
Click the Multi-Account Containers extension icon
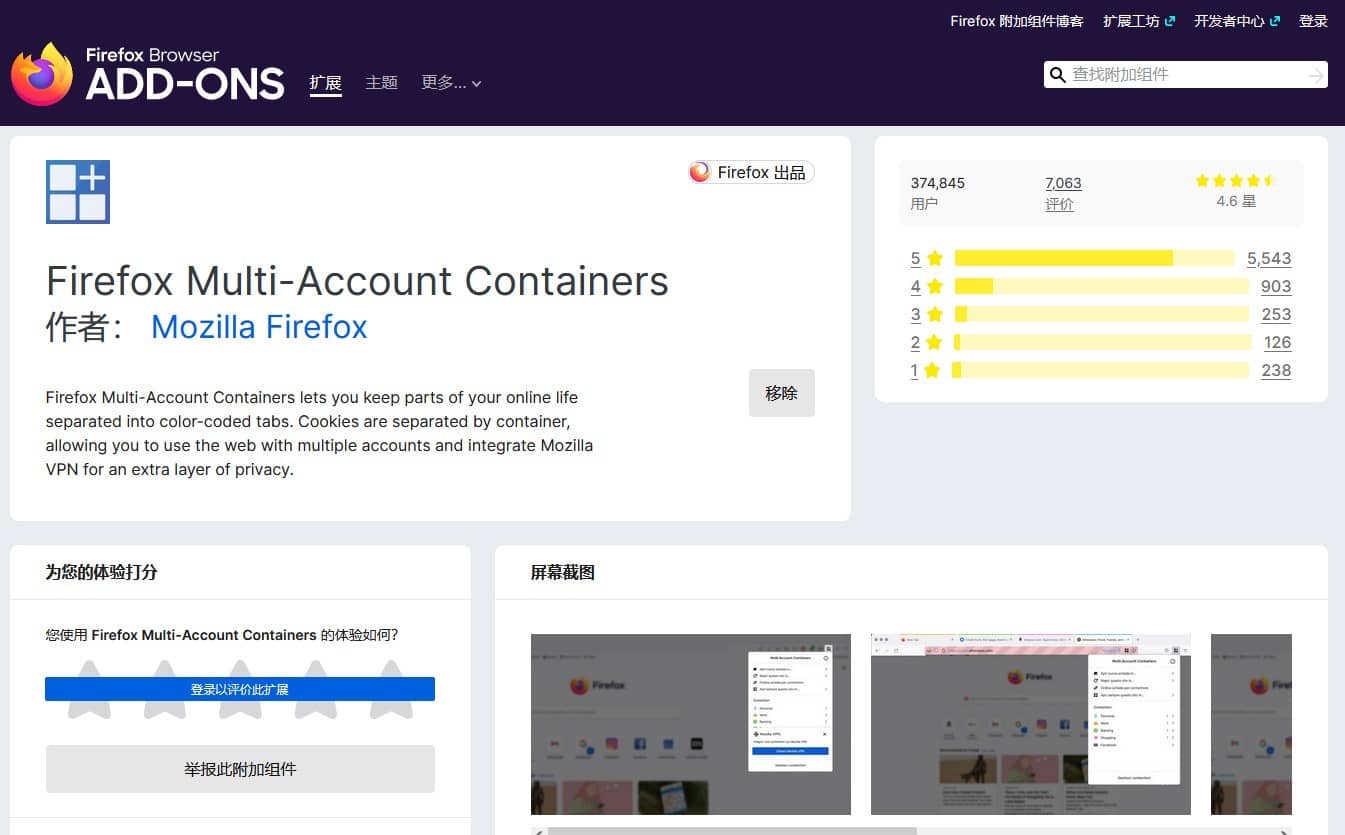[x=78, y=192]
